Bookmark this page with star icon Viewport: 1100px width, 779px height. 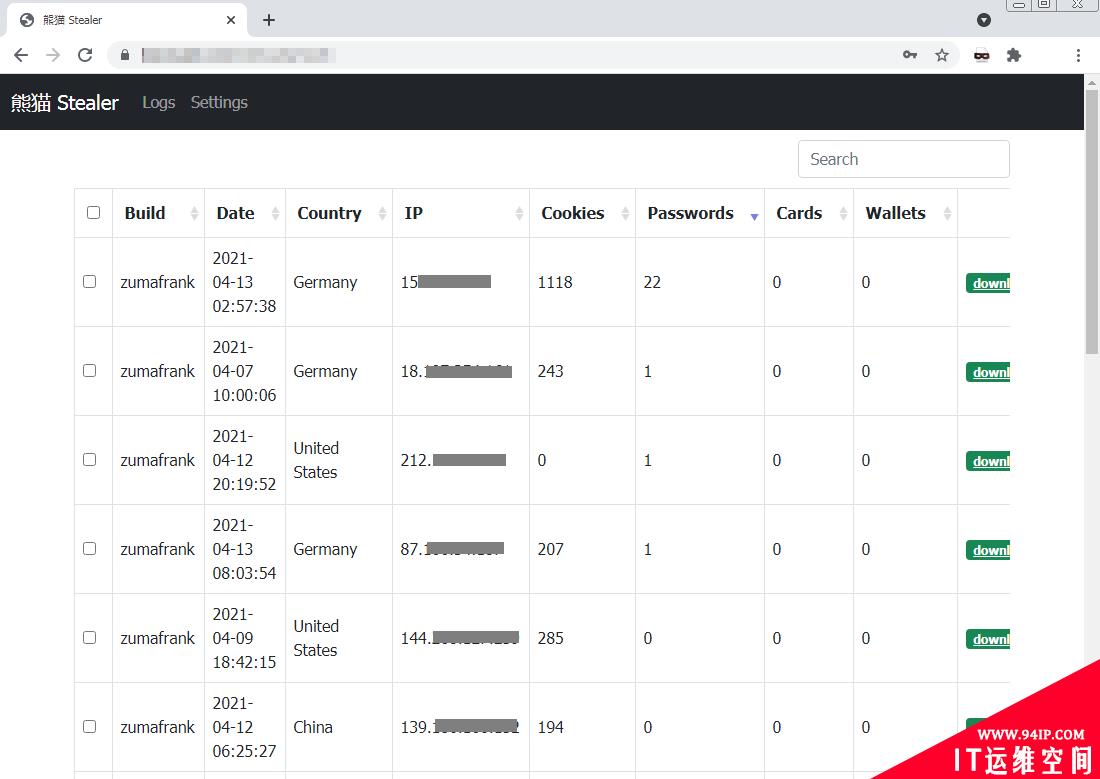942,55
